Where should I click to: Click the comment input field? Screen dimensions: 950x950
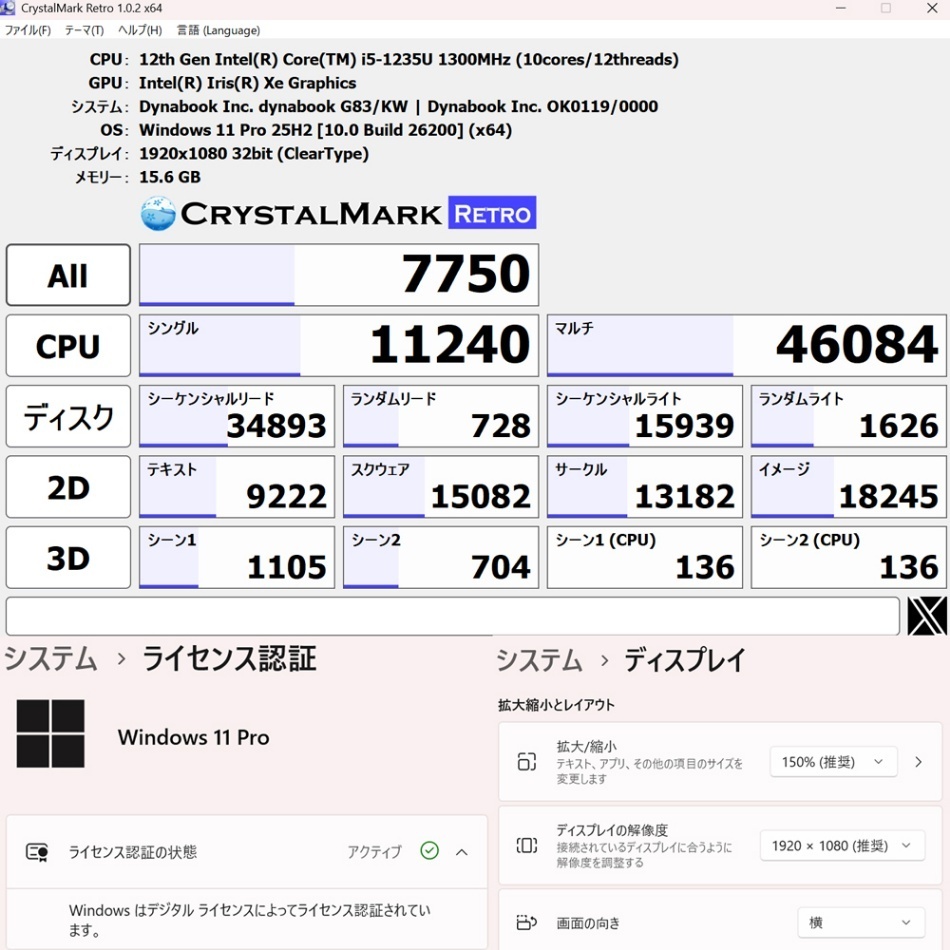click(453, 616)
